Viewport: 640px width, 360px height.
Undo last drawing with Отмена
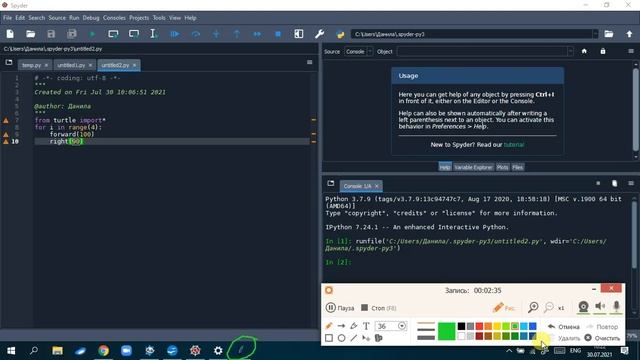(x=564, y=327)
